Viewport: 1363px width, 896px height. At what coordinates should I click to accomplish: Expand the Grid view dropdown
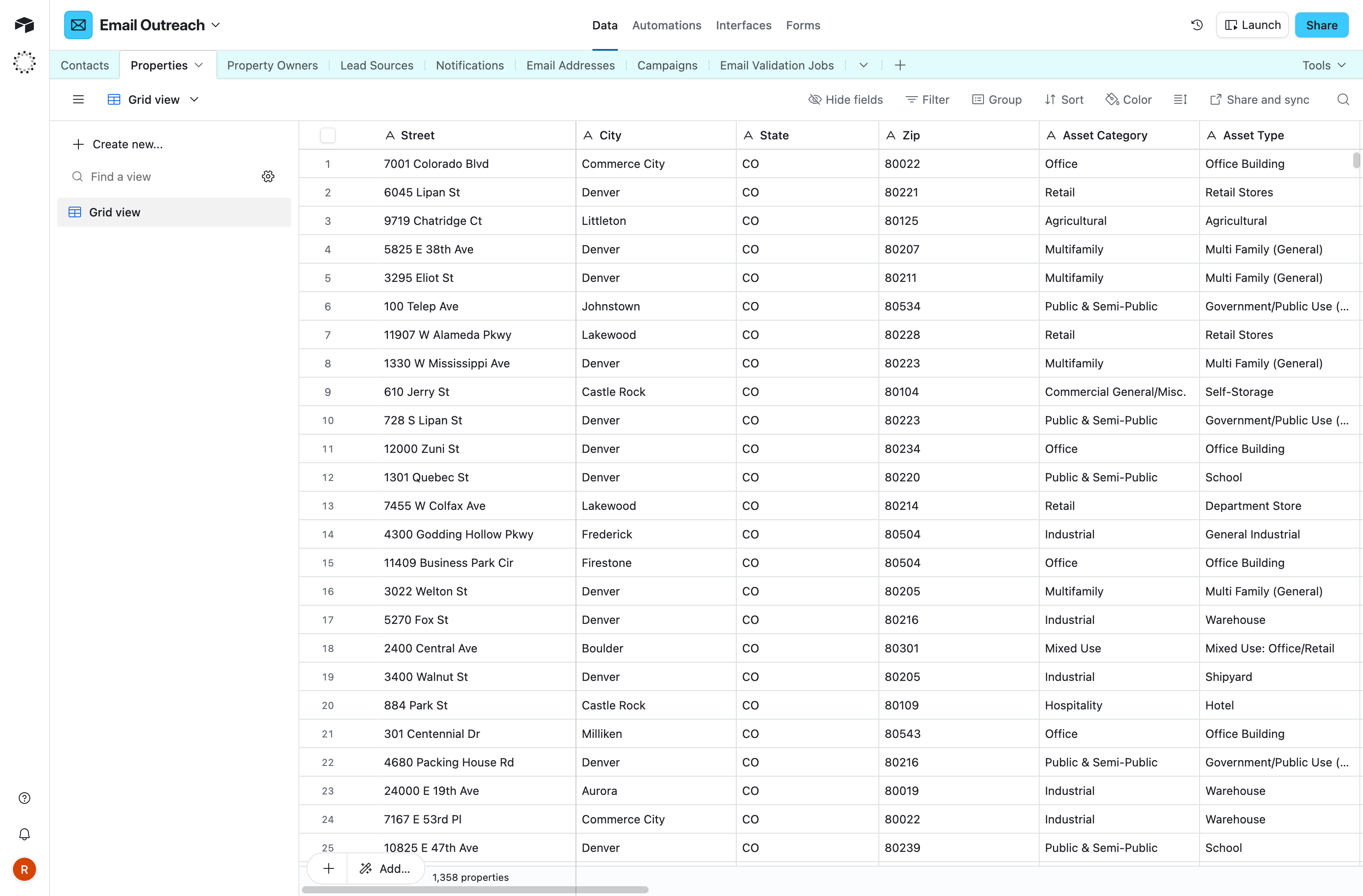195,99
